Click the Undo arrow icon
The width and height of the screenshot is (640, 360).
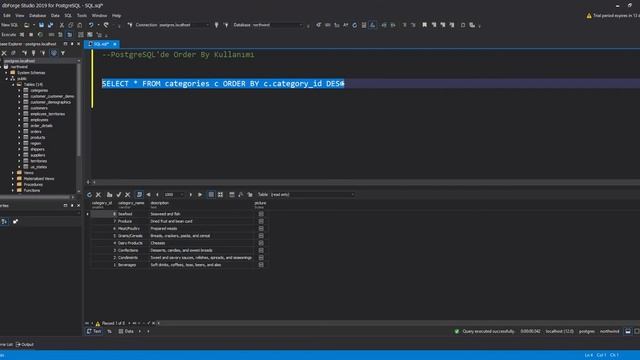pos(91,25)
